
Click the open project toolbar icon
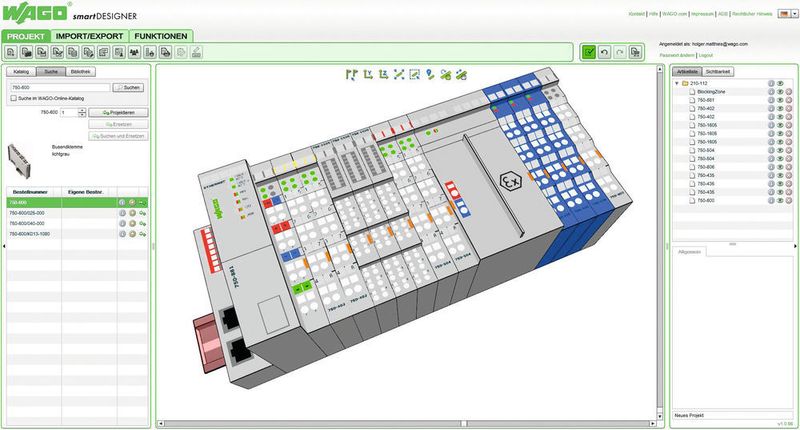(27, 52)
